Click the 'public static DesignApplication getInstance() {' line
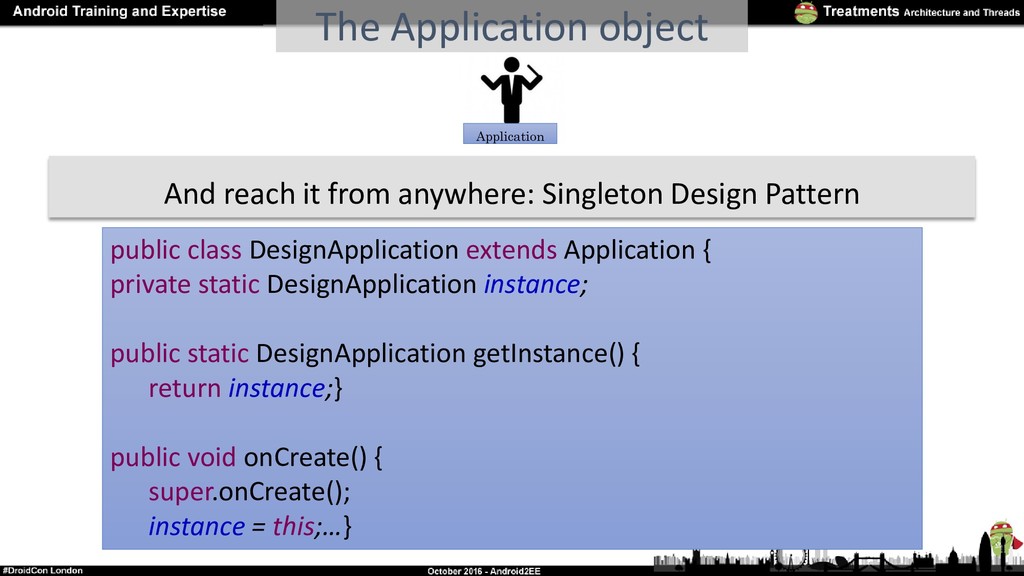1024x576 pixels. (x=375, y=353)
